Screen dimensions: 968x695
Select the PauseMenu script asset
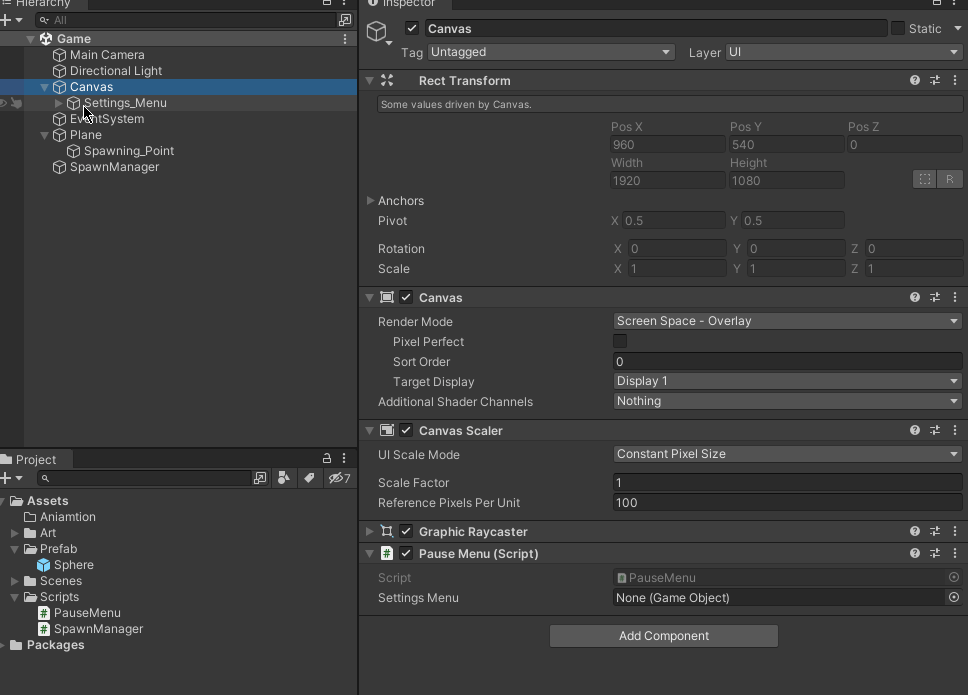coord(87,612)
